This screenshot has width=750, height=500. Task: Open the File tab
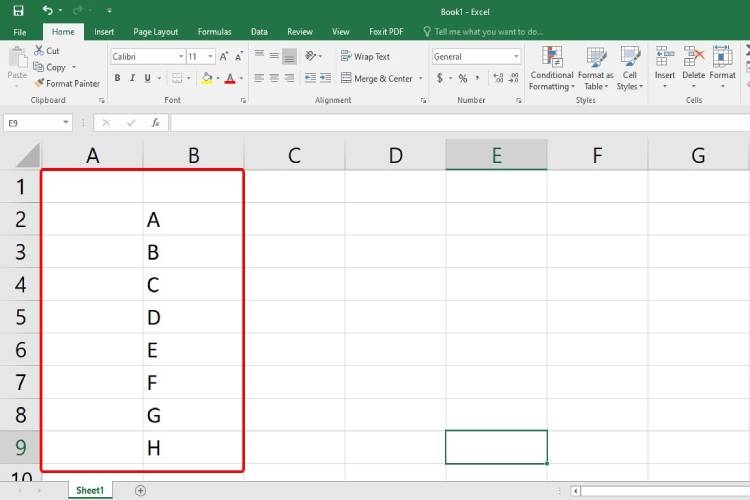20,32
